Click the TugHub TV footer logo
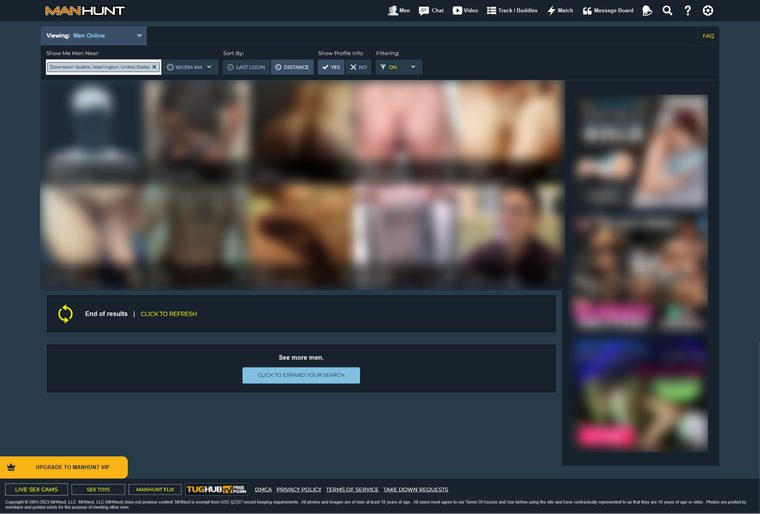 (216, 489)
